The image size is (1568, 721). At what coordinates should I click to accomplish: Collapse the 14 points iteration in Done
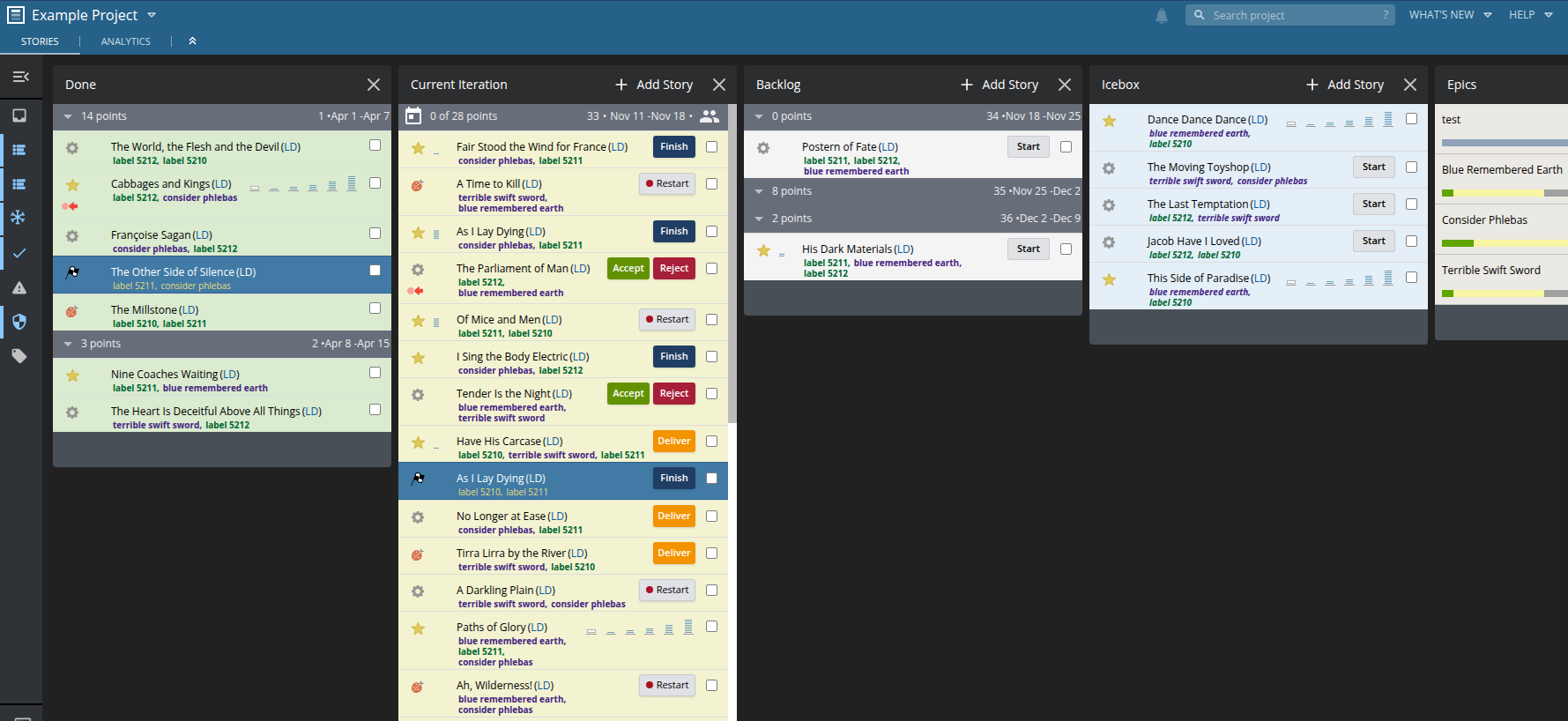pyautogui.click(x=68, y=116)
